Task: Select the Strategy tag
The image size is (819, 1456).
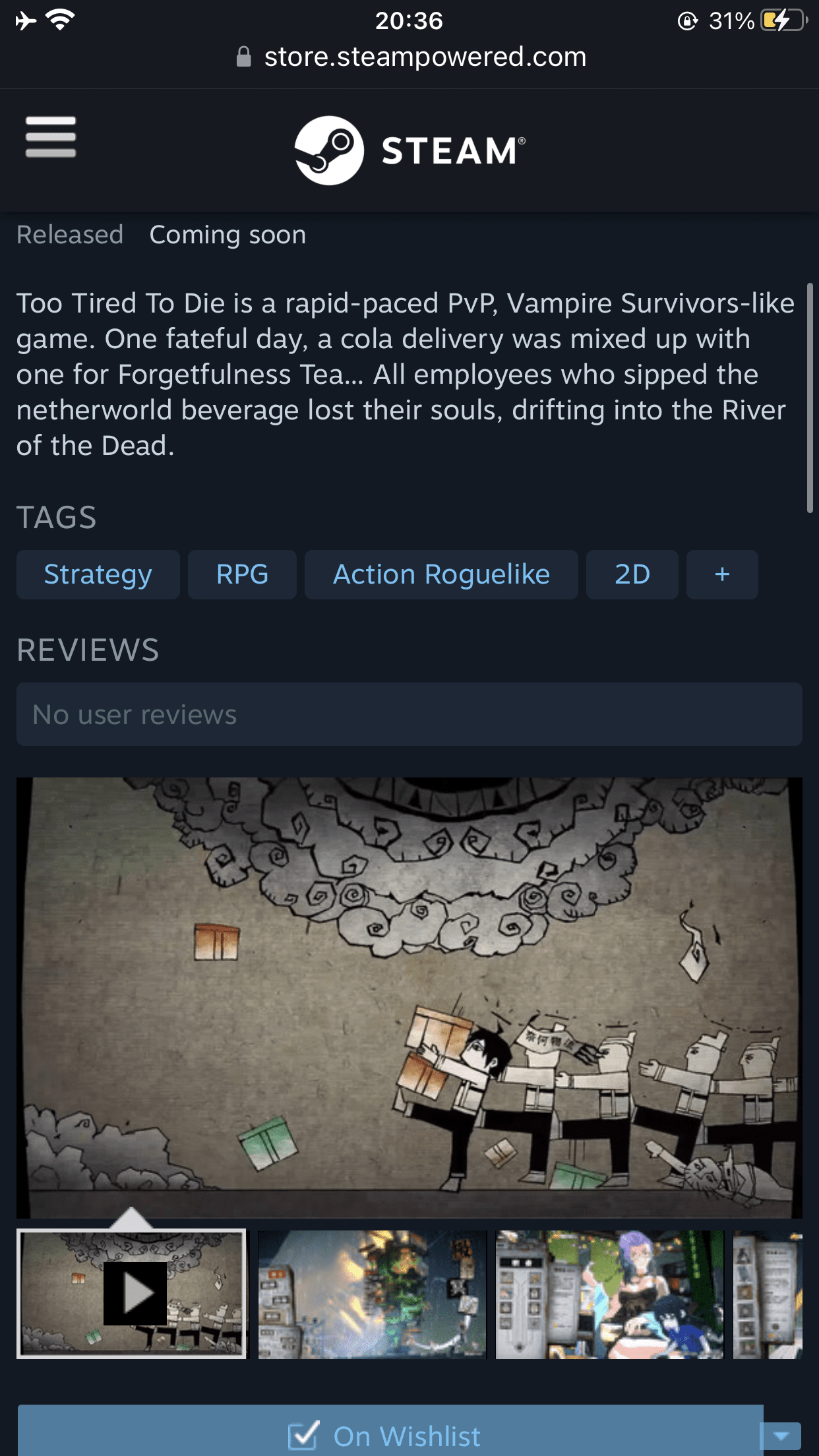Action: coord(98,574)
